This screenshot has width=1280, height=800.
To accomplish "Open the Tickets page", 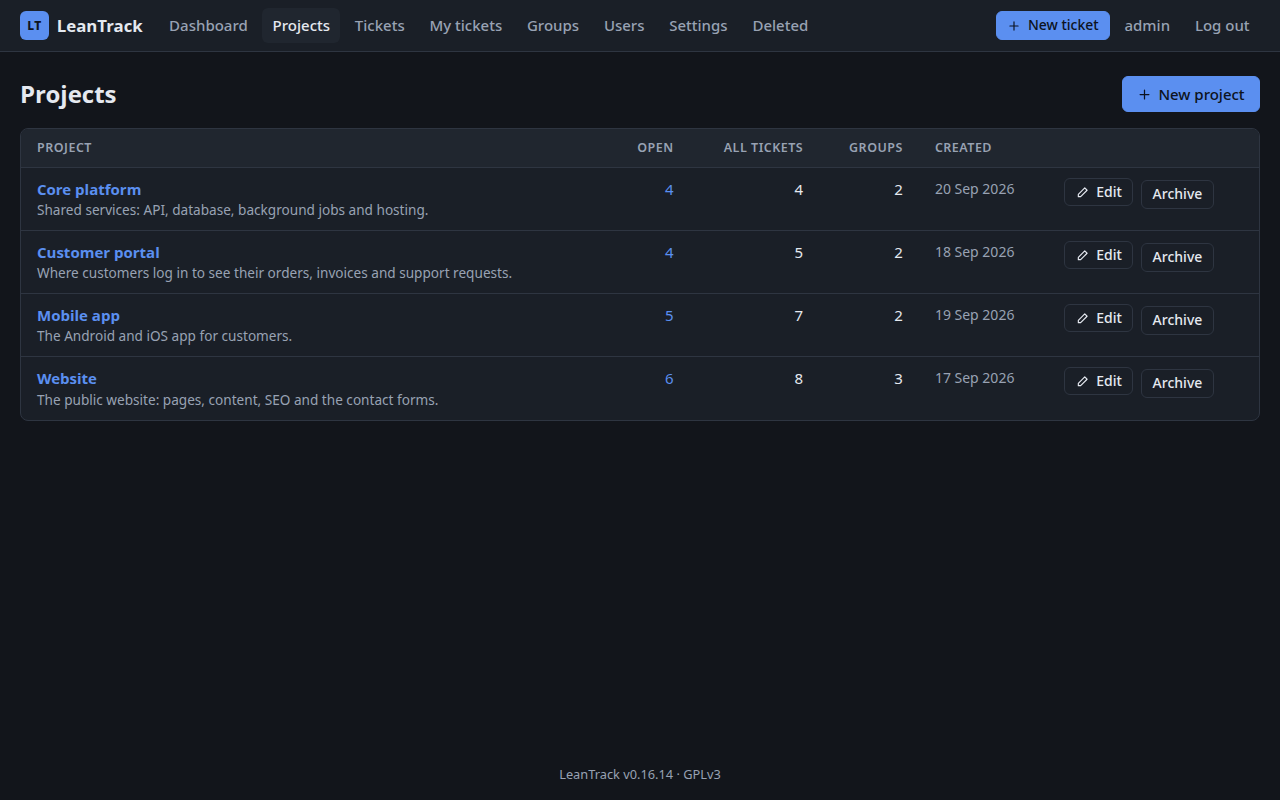I will coord(380,26).
